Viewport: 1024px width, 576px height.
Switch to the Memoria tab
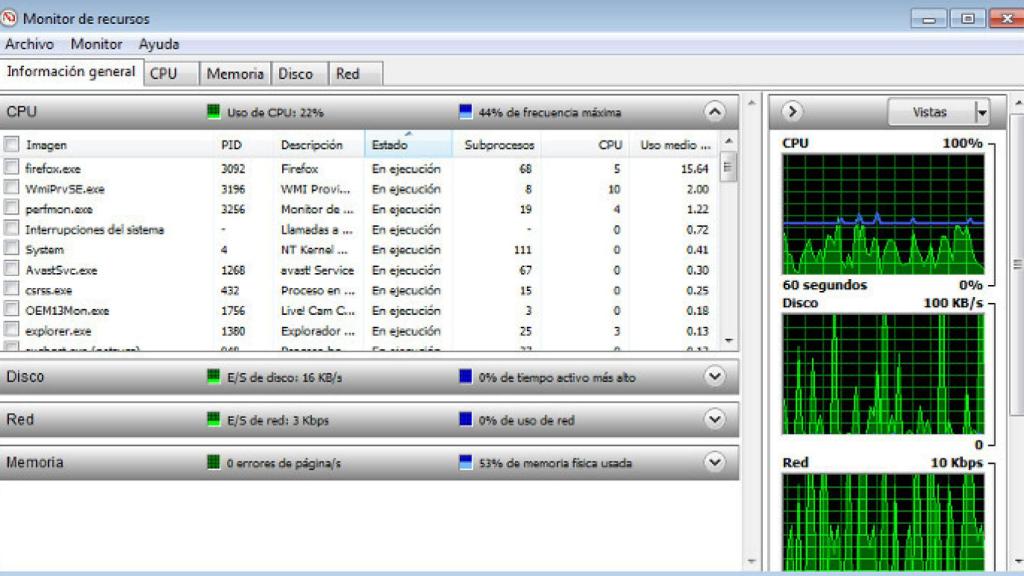coord(234,73)
